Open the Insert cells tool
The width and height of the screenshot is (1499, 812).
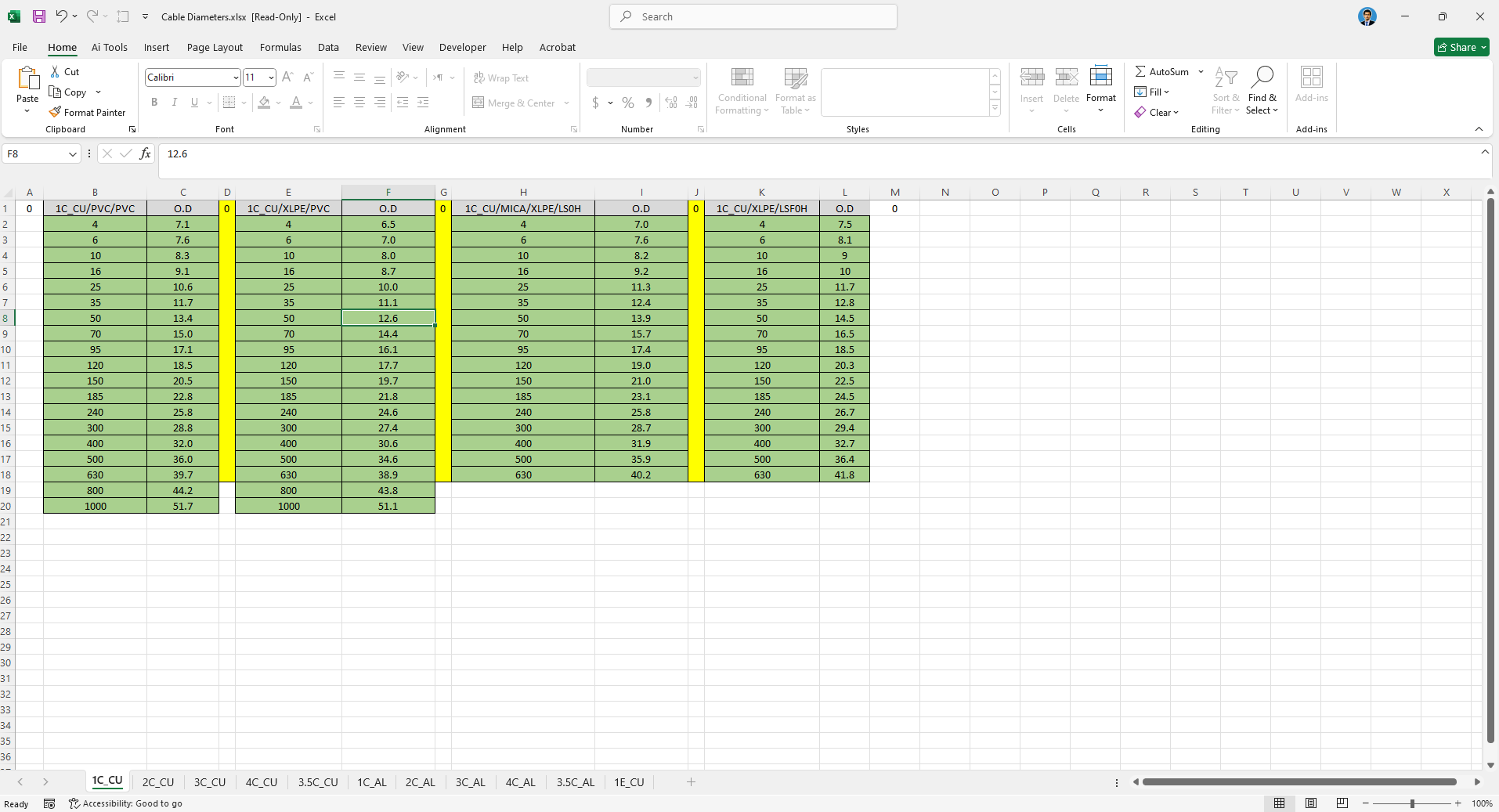(1031, 89)
